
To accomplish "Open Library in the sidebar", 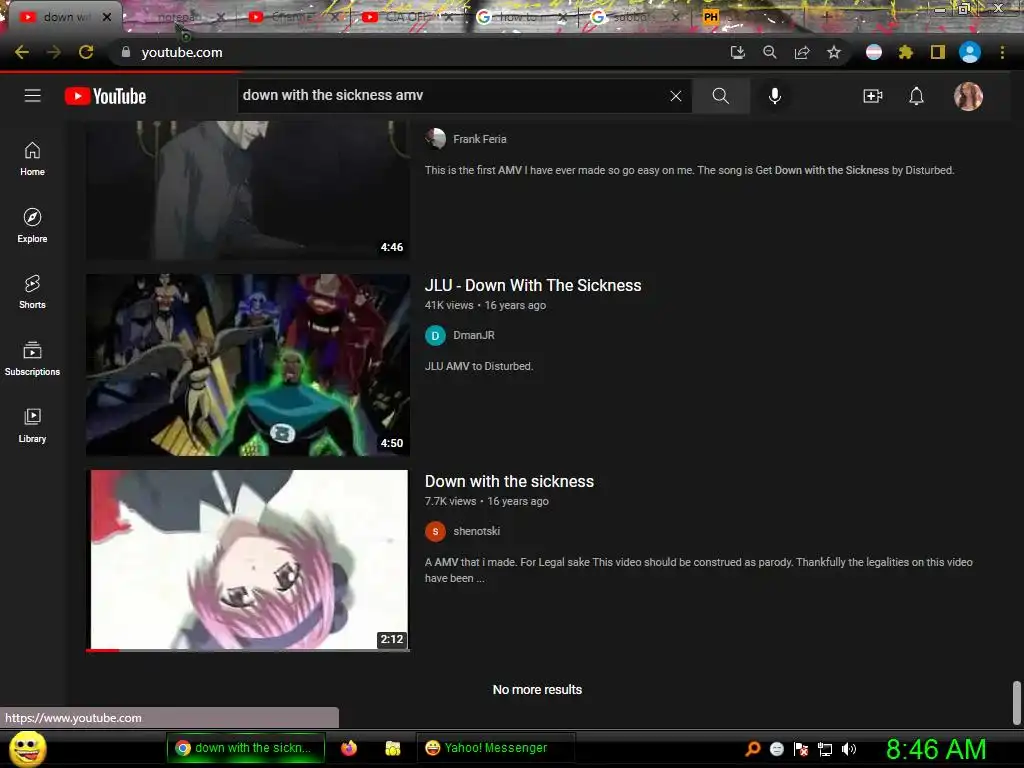I will (32, 426).
